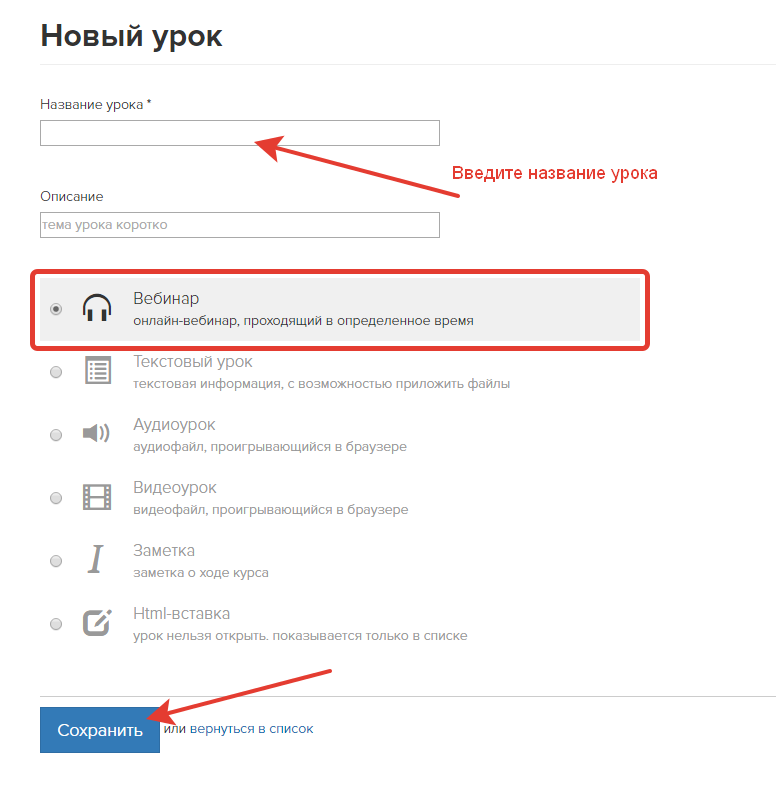Select the Текстовый урок radio button
The width and height of the screenshot is (776, 794).
coord(56,372)
